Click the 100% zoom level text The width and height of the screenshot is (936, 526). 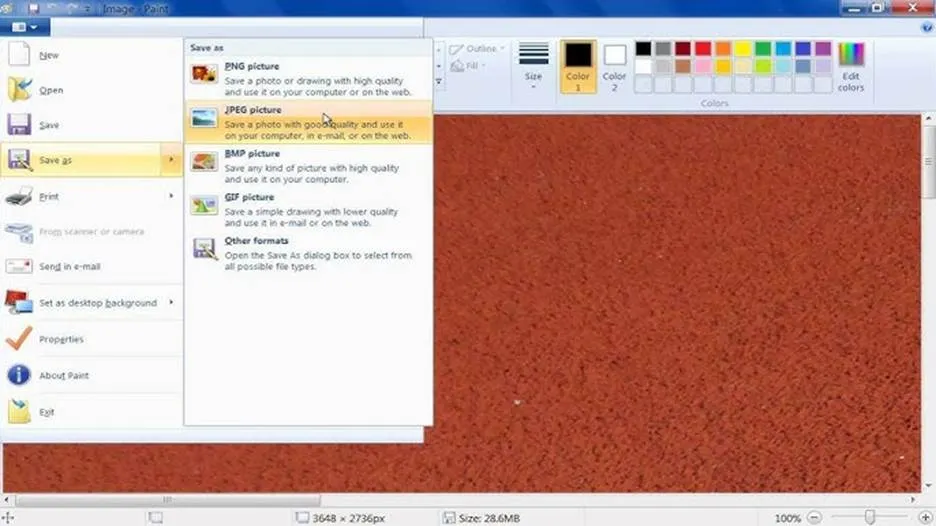787,518
